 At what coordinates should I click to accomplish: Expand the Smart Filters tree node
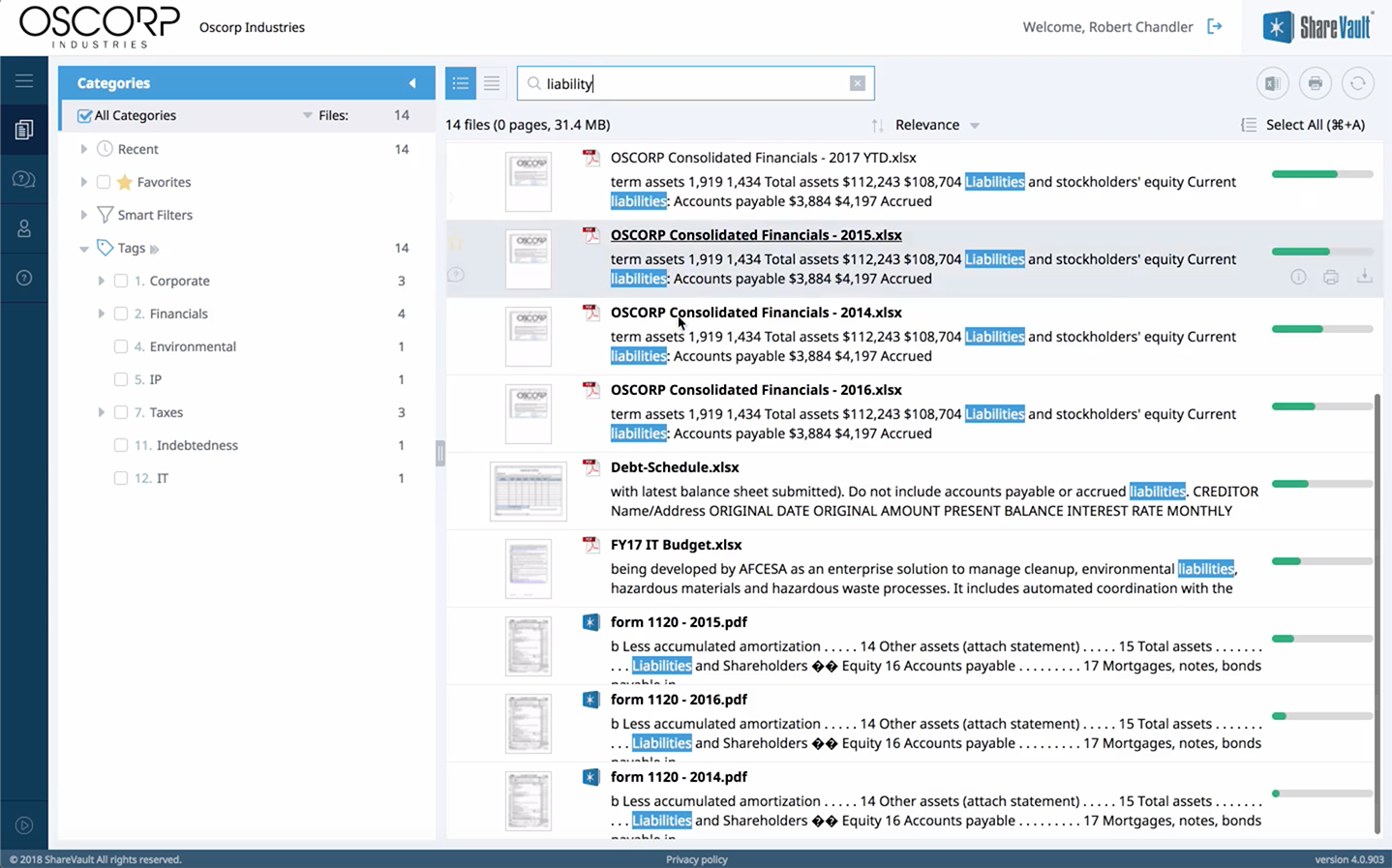click(x=83, y=215)
